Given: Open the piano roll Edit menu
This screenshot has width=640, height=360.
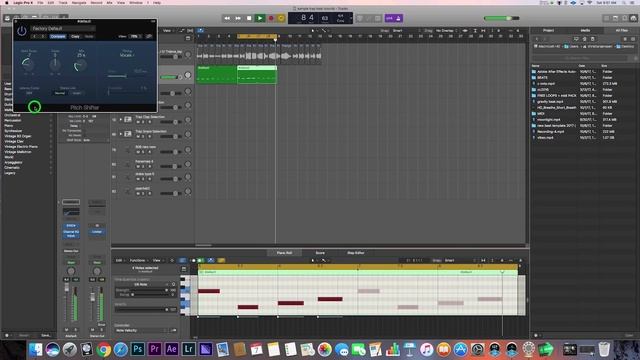Looking at the screenshot, I should pyautogui.click(x=120, y=260).
